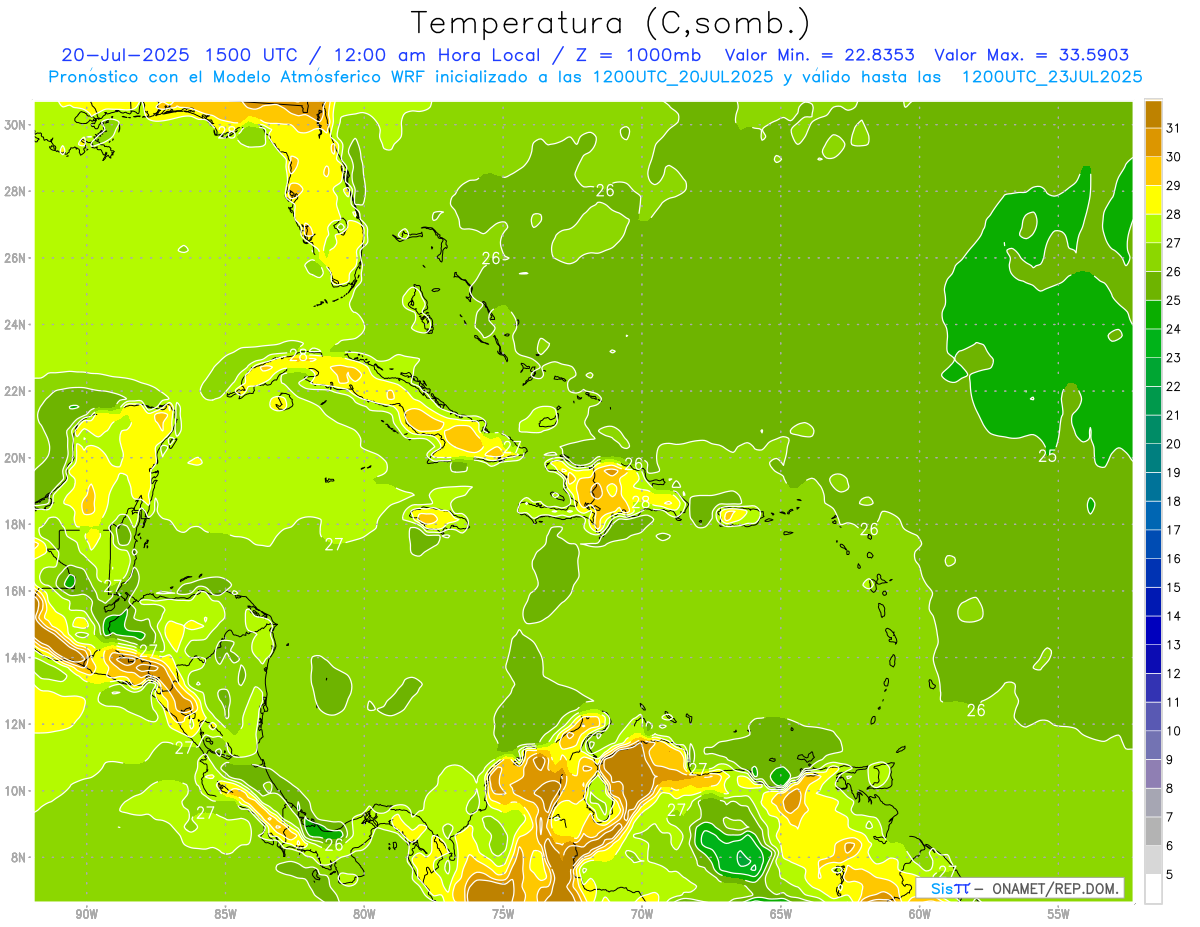Screen dimensions: 1200x927
Task: Click the 20 label on the color bar
Action: tap(1173, 444)
